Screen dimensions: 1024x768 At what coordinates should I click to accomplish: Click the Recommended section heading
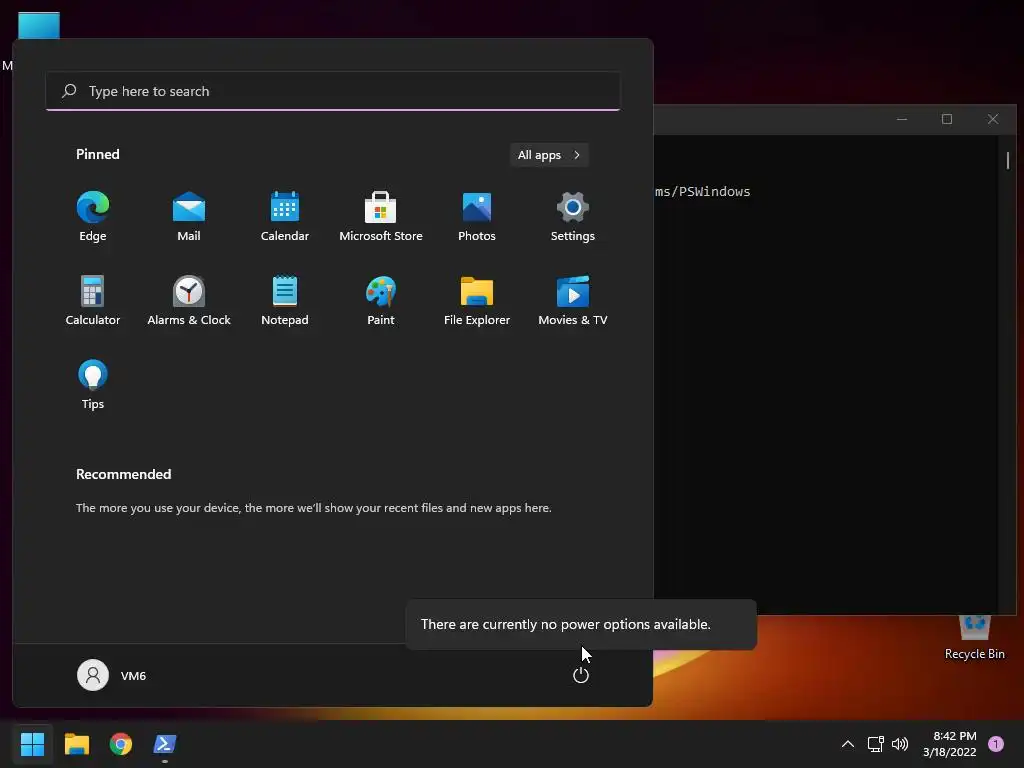[x=123, y=474]
